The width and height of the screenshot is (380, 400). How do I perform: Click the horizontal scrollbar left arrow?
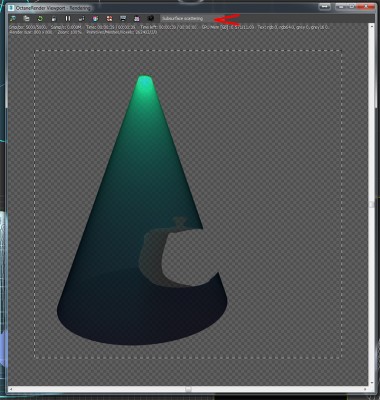point(11,389)
